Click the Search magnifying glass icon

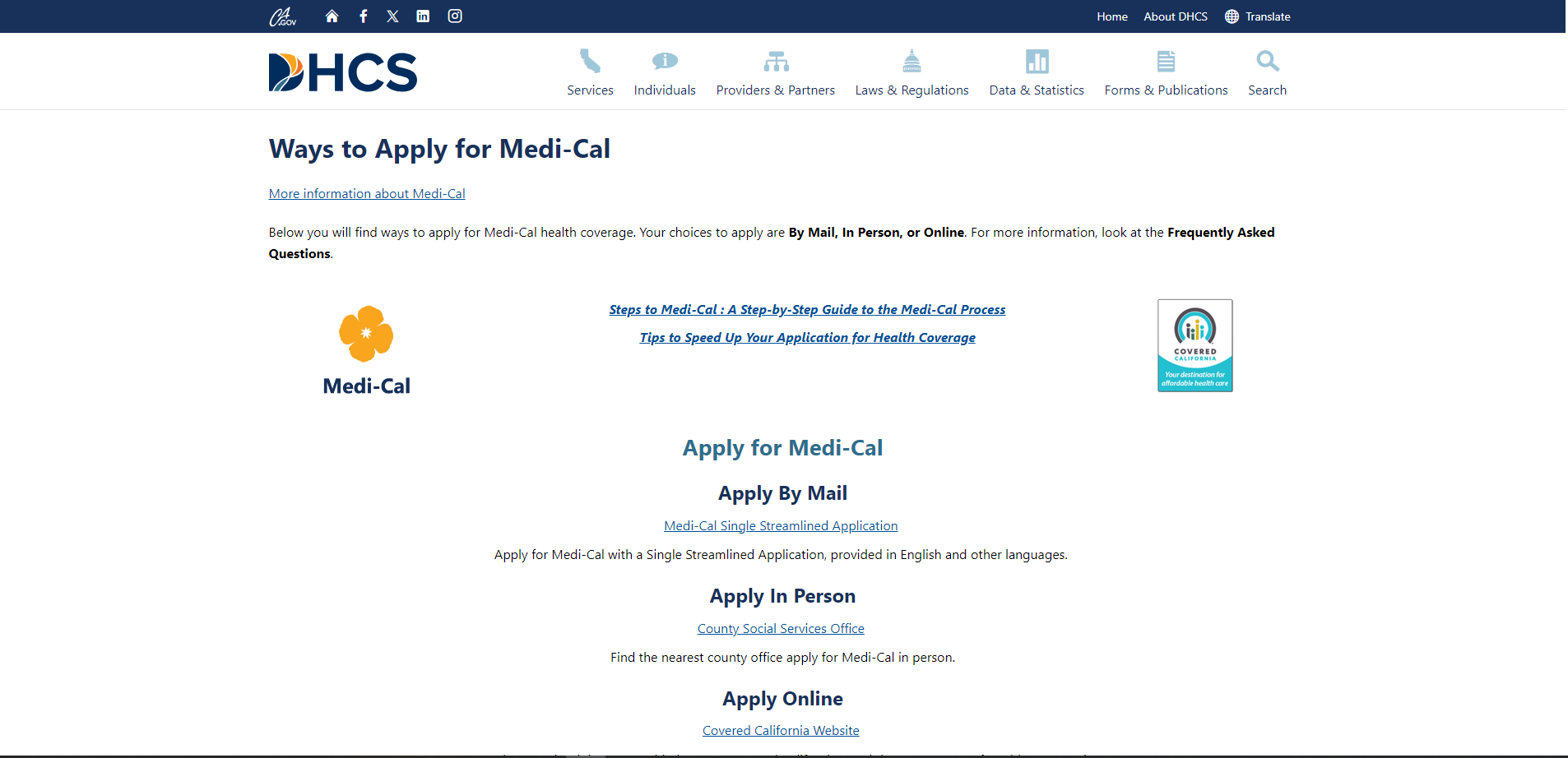pyautogui.click(x=1268, y=61)
